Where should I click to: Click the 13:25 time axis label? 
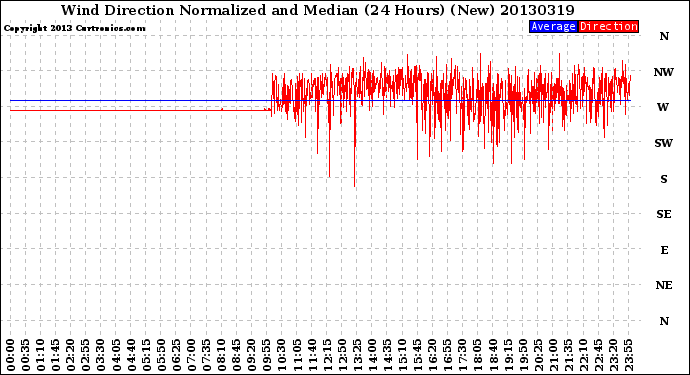(x=357, y=355)
